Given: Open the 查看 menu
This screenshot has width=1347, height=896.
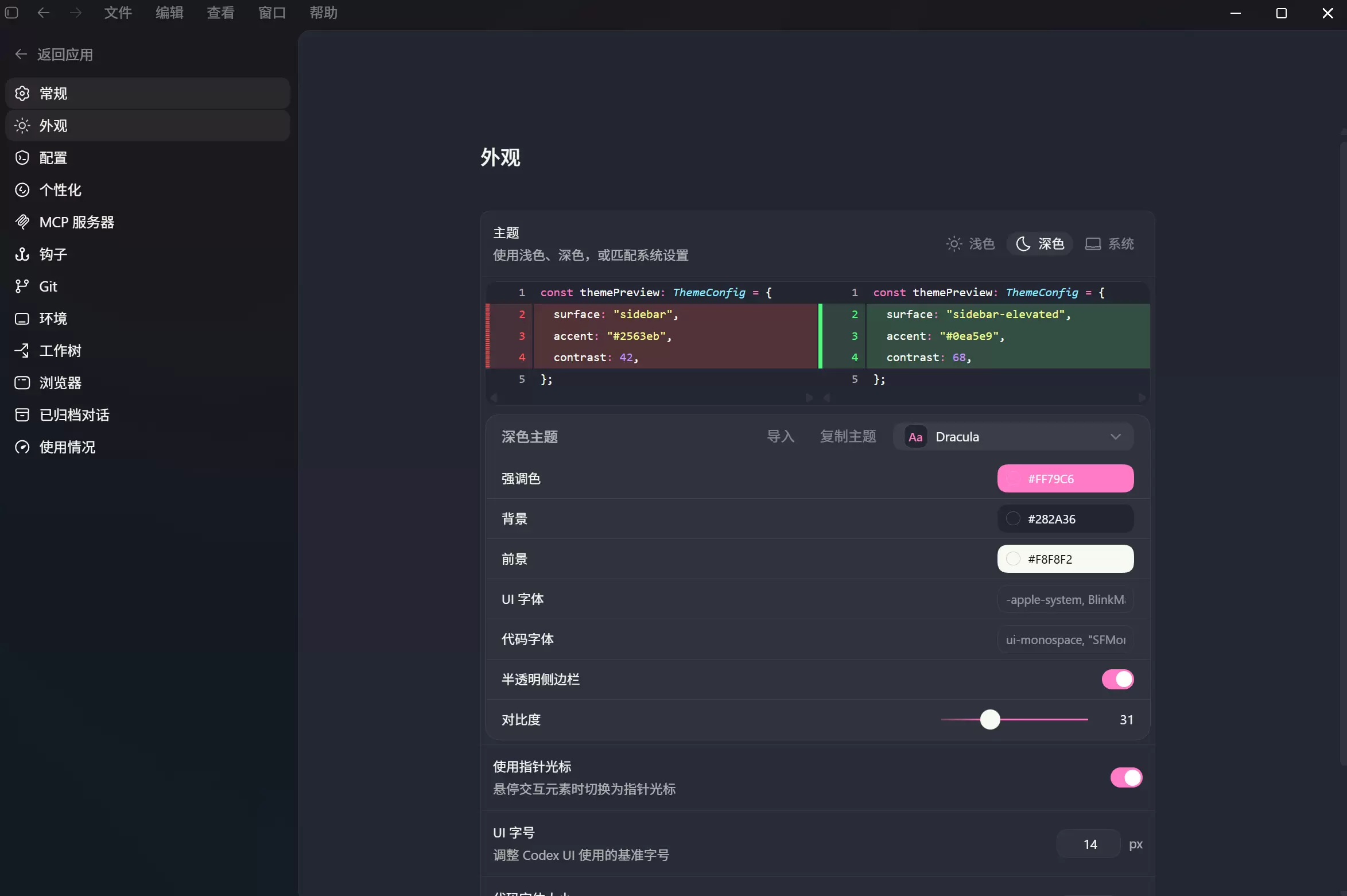Looking at the screenshot, I should (220, 13).
